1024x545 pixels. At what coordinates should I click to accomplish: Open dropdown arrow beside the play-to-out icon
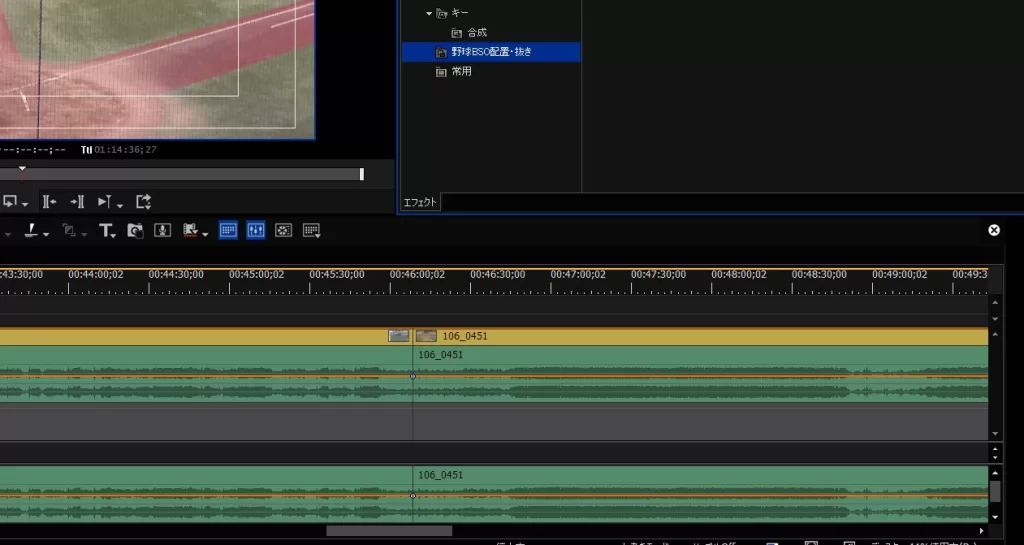120,204
